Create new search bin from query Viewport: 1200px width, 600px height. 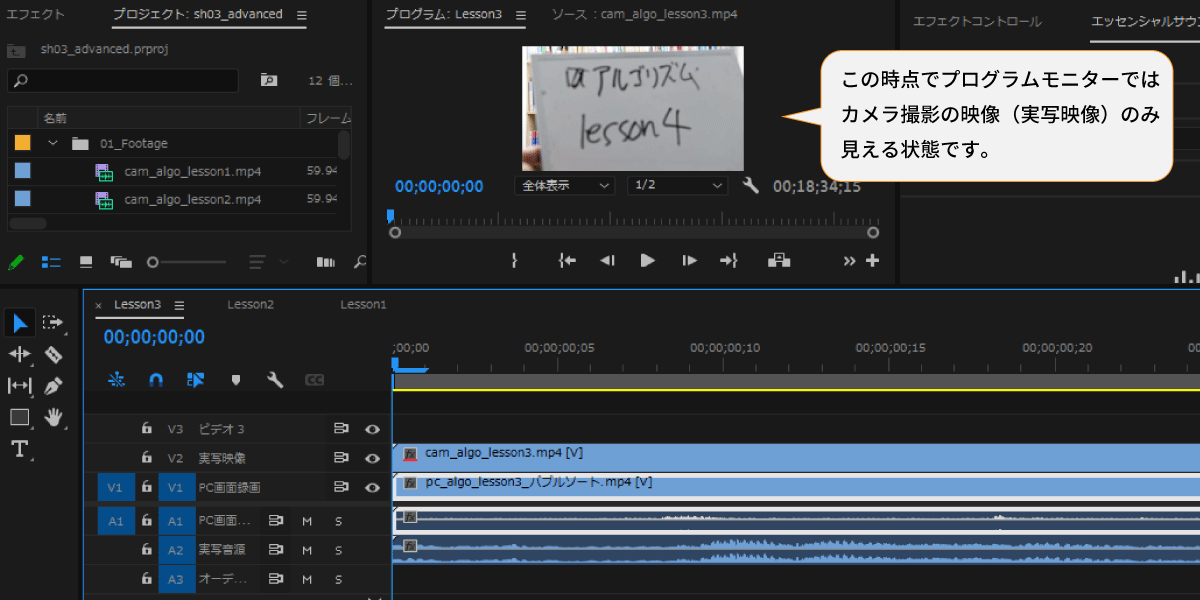(268, 80)
